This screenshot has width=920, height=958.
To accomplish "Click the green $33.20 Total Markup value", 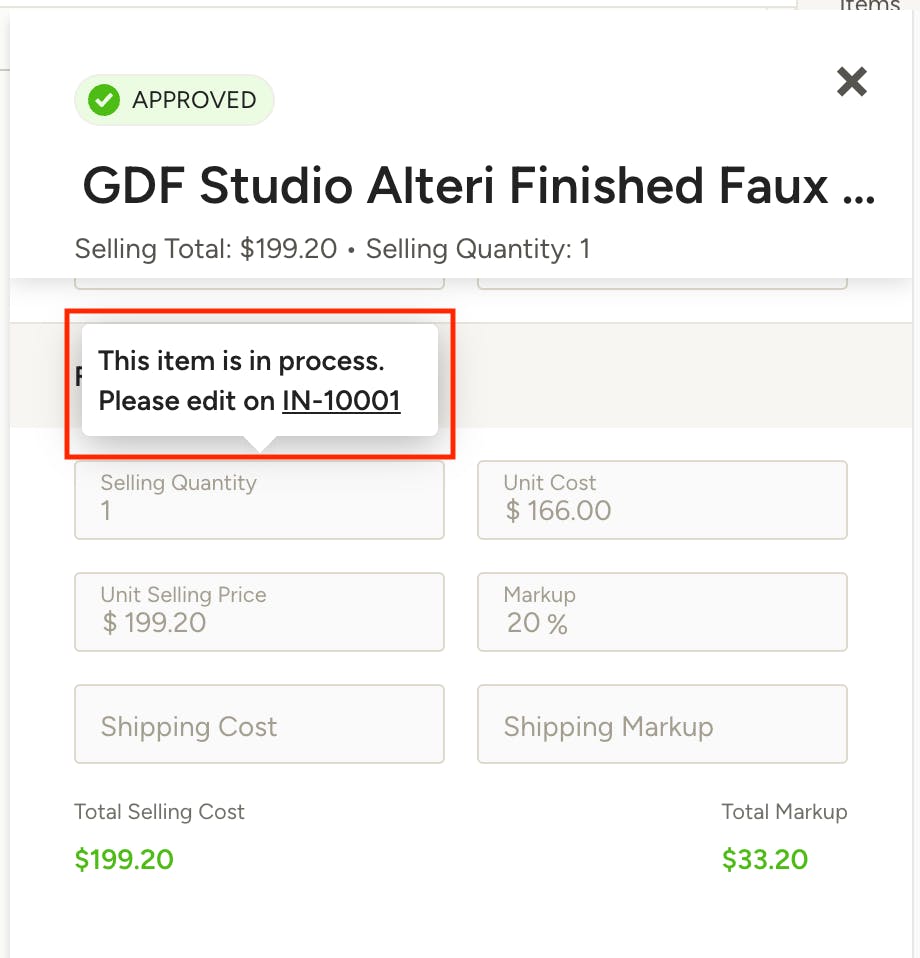I will [x=765, y=859].
